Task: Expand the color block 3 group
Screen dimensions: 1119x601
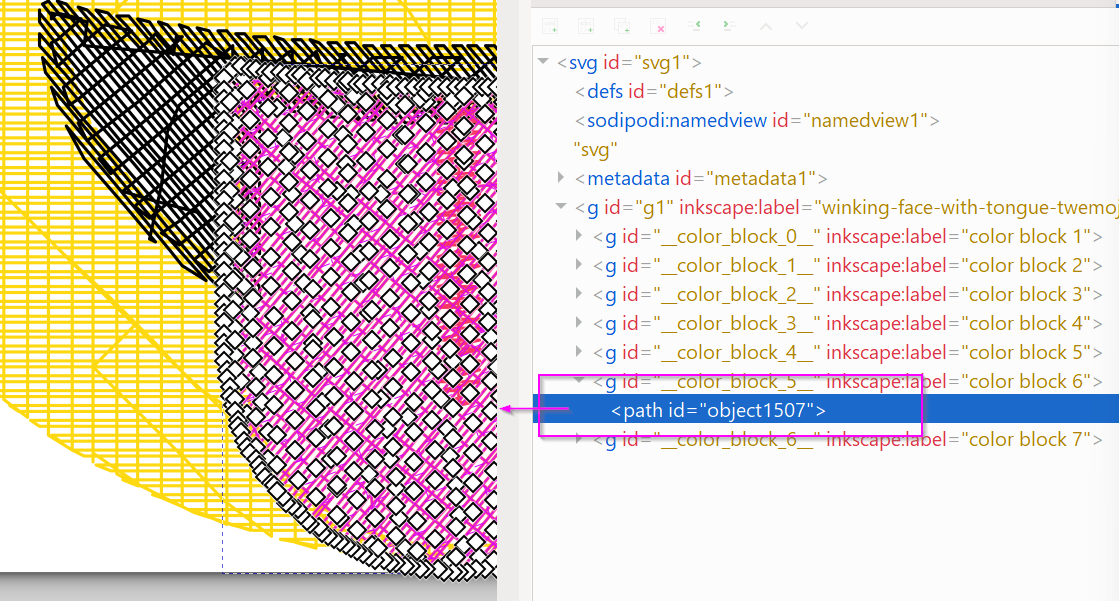Action: pyautogui.click(x=579, y=293)
